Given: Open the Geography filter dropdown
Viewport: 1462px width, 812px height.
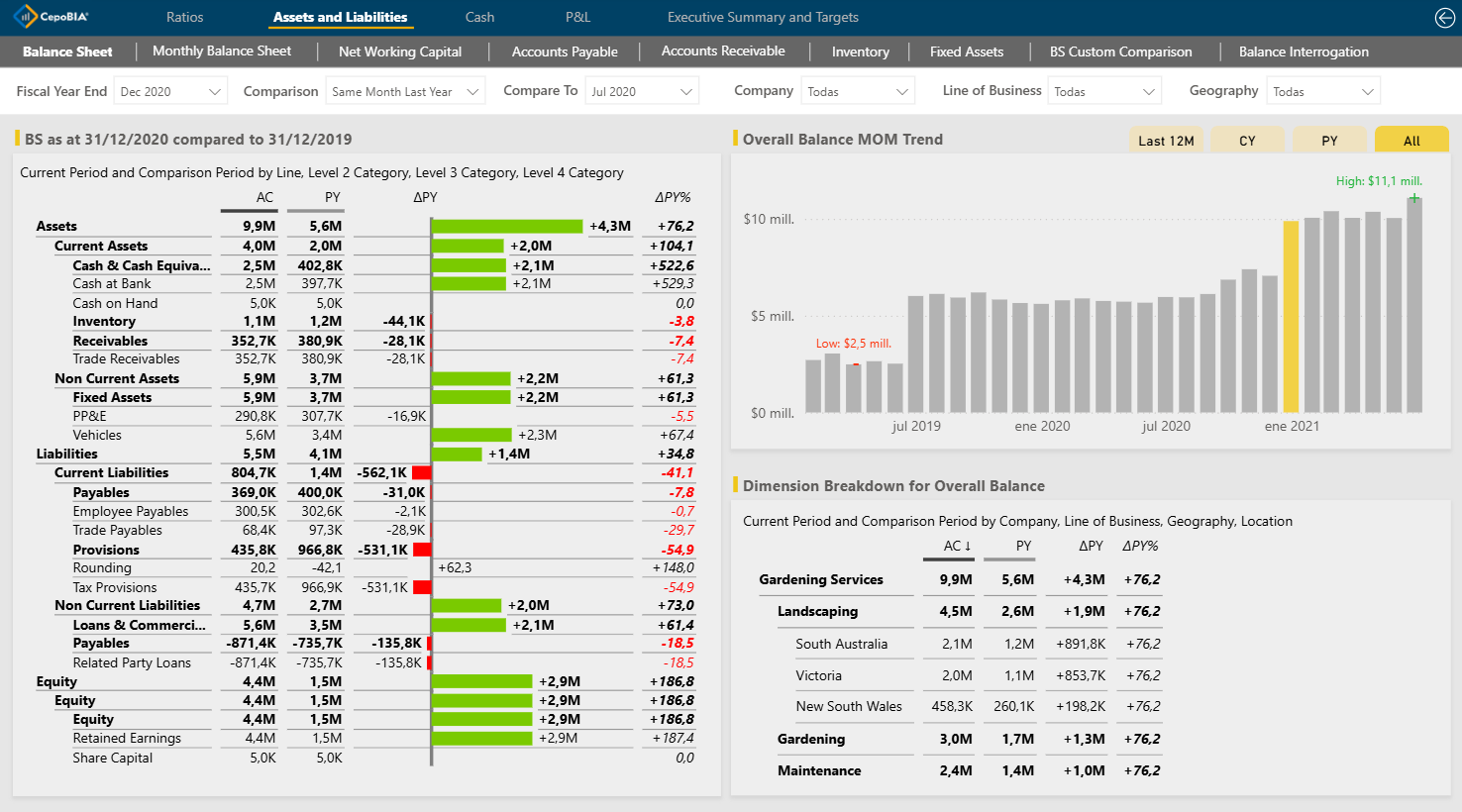Looking at the screenshot, I should coord(1323,91).
